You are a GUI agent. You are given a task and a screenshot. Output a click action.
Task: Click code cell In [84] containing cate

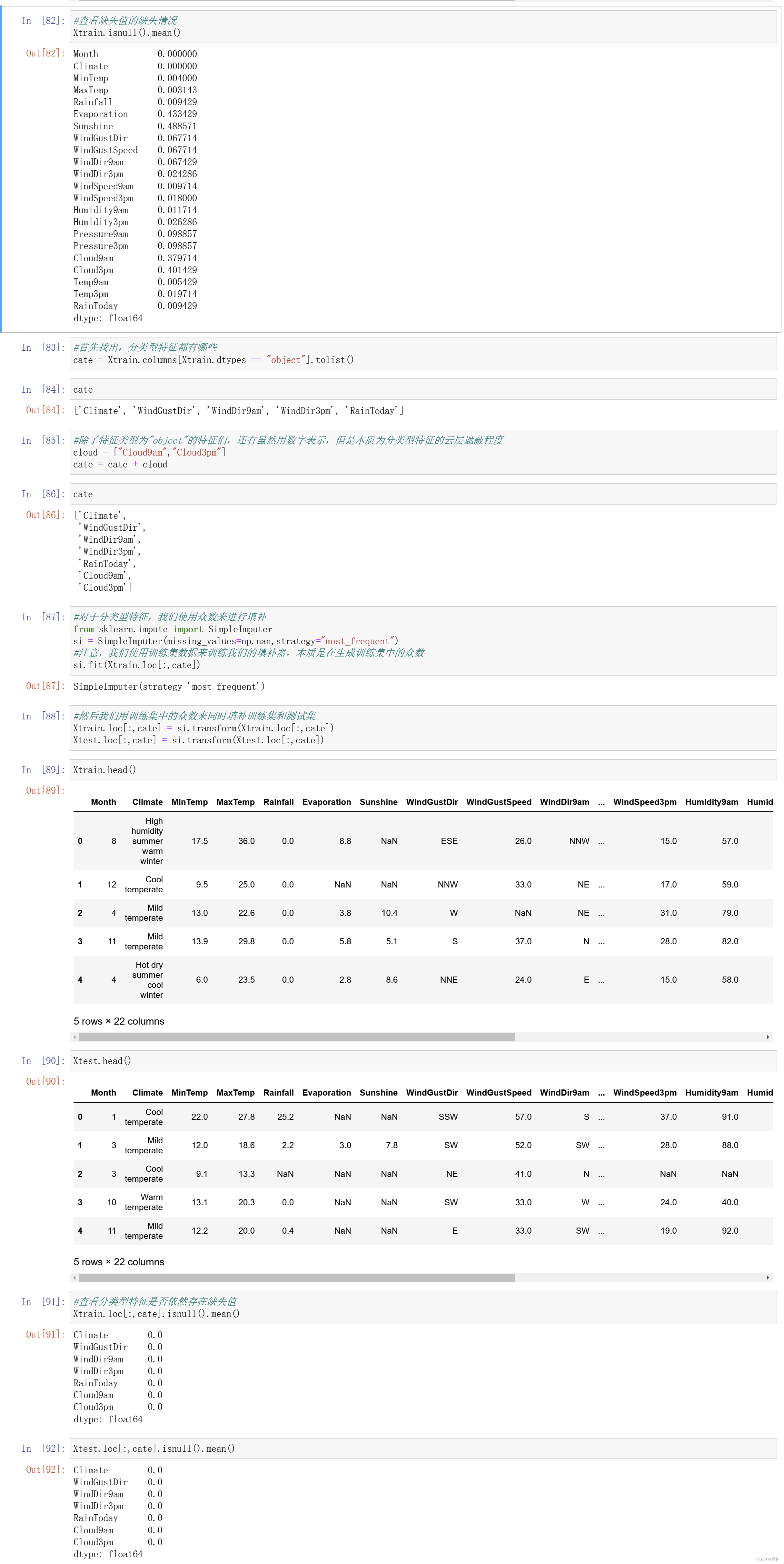pyautogui.click(x=423, y=389)
